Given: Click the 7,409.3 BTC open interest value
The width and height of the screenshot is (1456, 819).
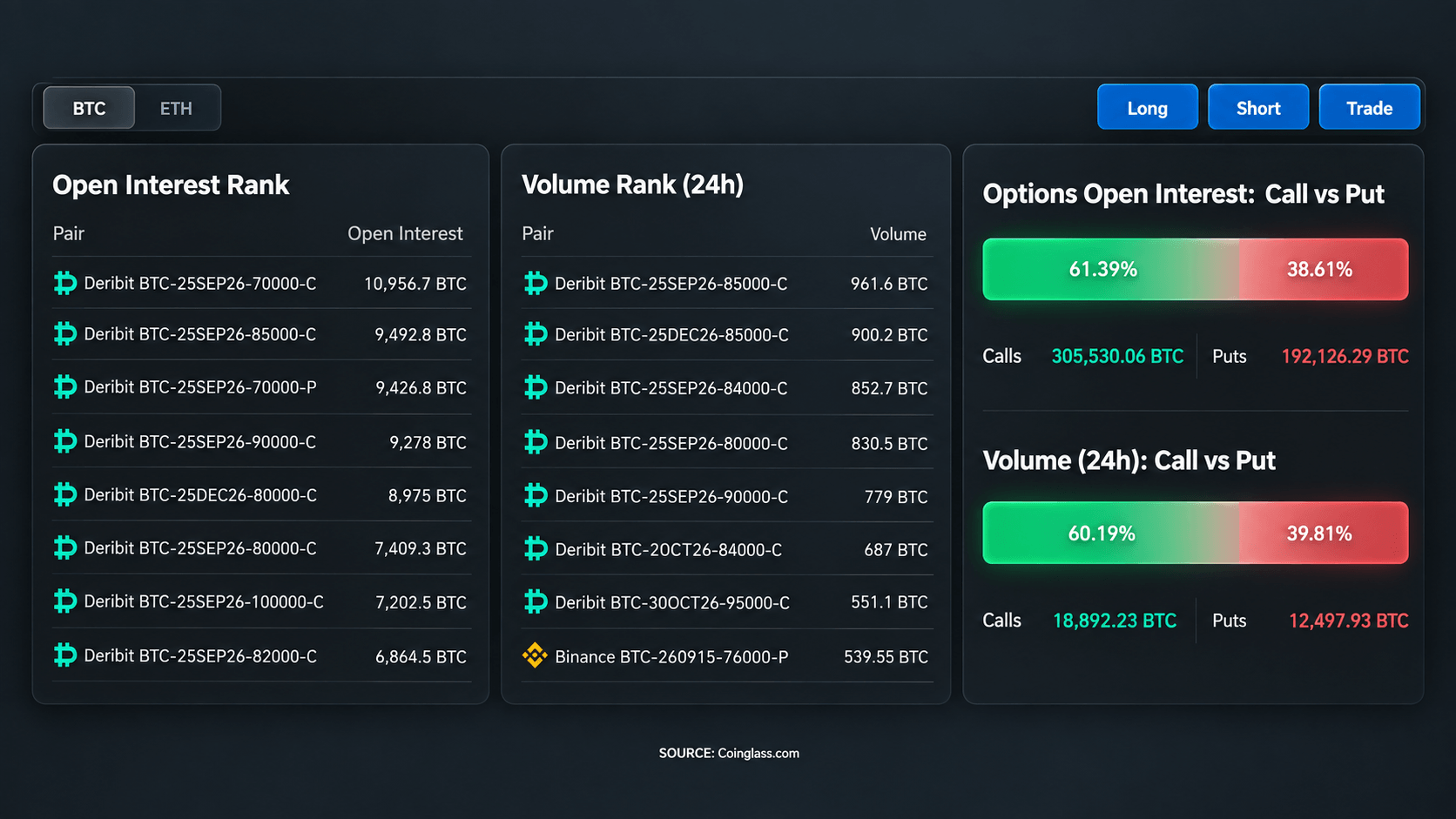Looking at the screenshot, I should click(x=421, y=548).
